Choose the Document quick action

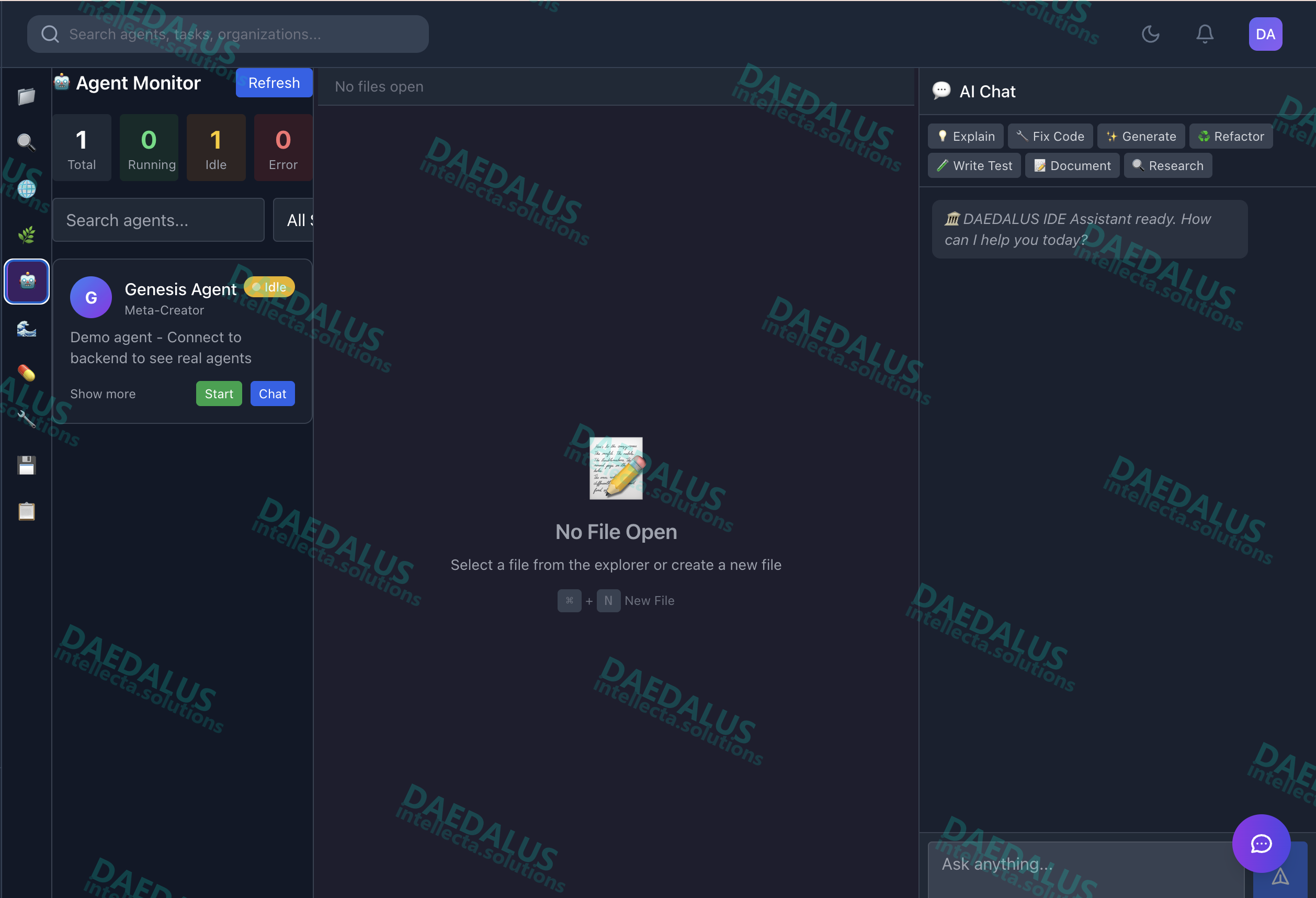pyautogui.click(x=1072, y=165)
